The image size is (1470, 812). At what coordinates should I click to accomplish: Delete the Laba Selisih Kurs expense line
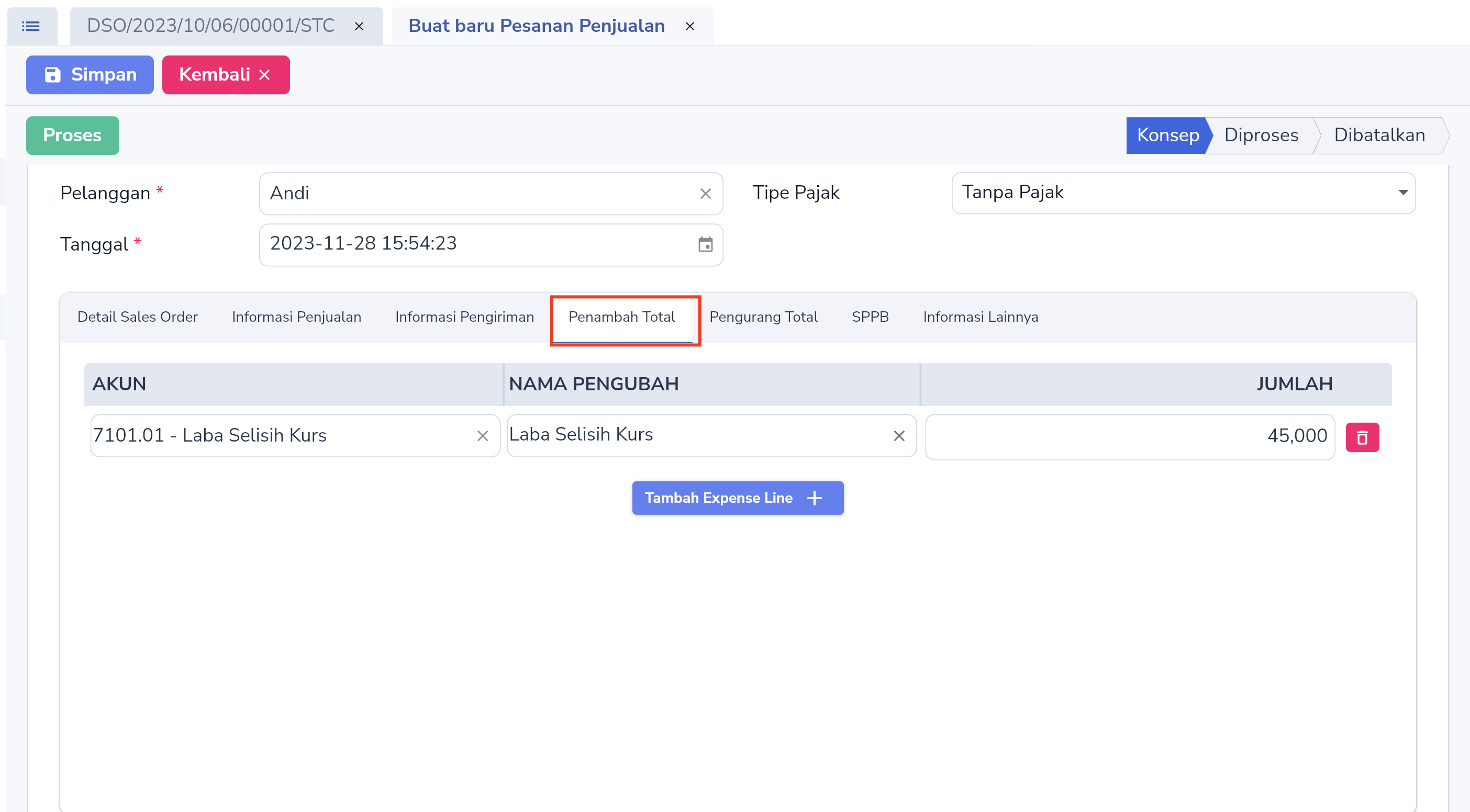tap(1363, 437)
